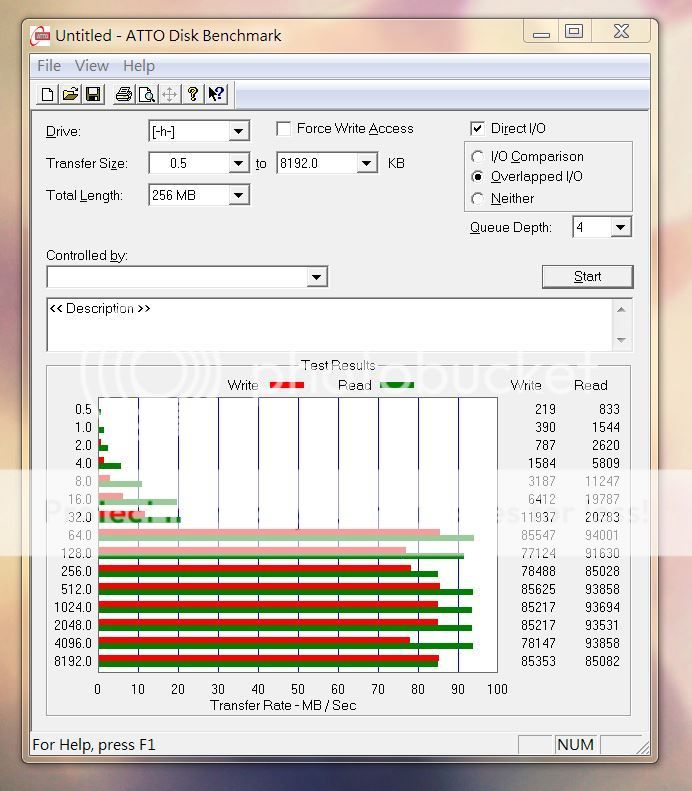Close the ATTO Disk Benchmark window
Image resolution: width=692 pixels, height=791 pixels.
[621, 32]
